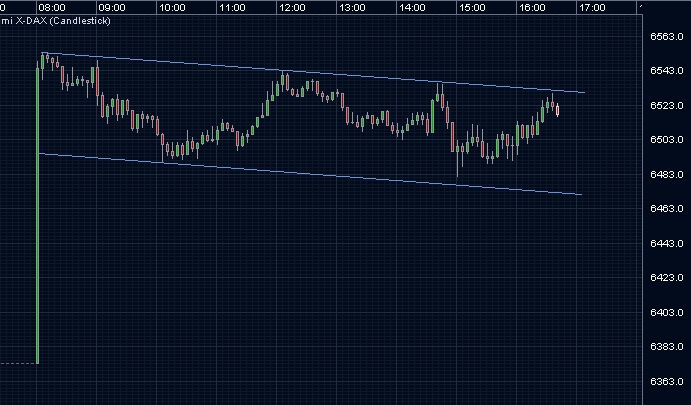Click the 6363.0 price label
Screen dimensions: 691x405
coord(667,381)
